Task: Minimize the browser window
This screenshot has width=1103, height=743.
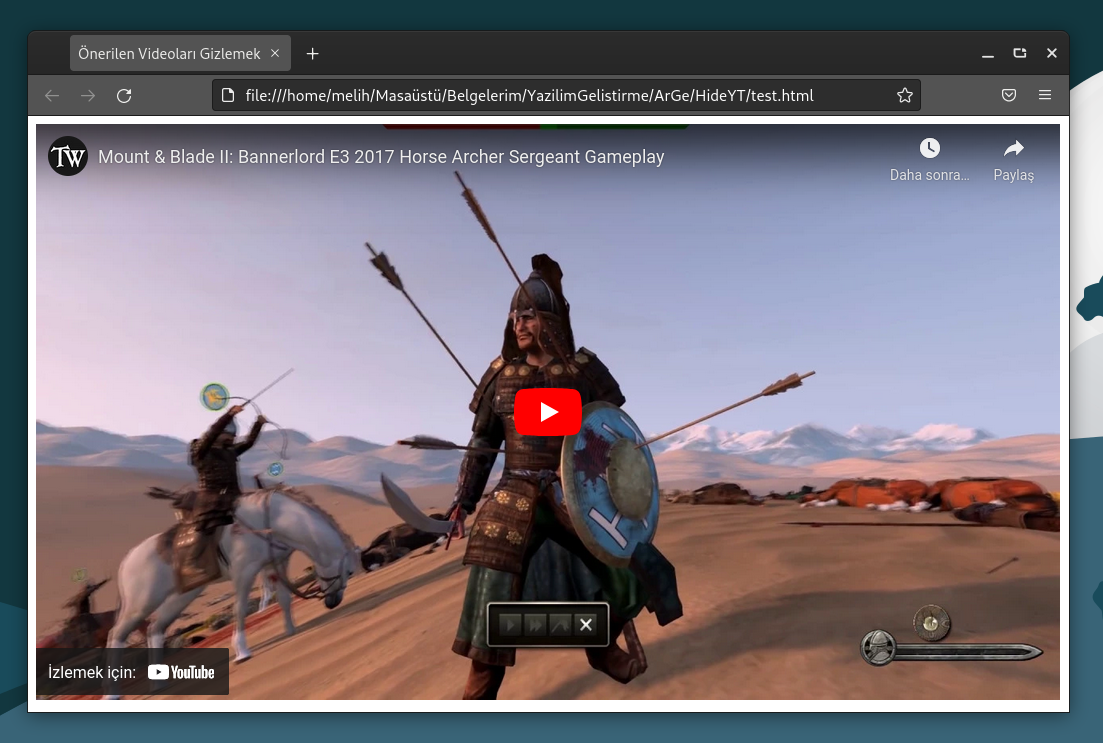Action: tap(988, 53)
